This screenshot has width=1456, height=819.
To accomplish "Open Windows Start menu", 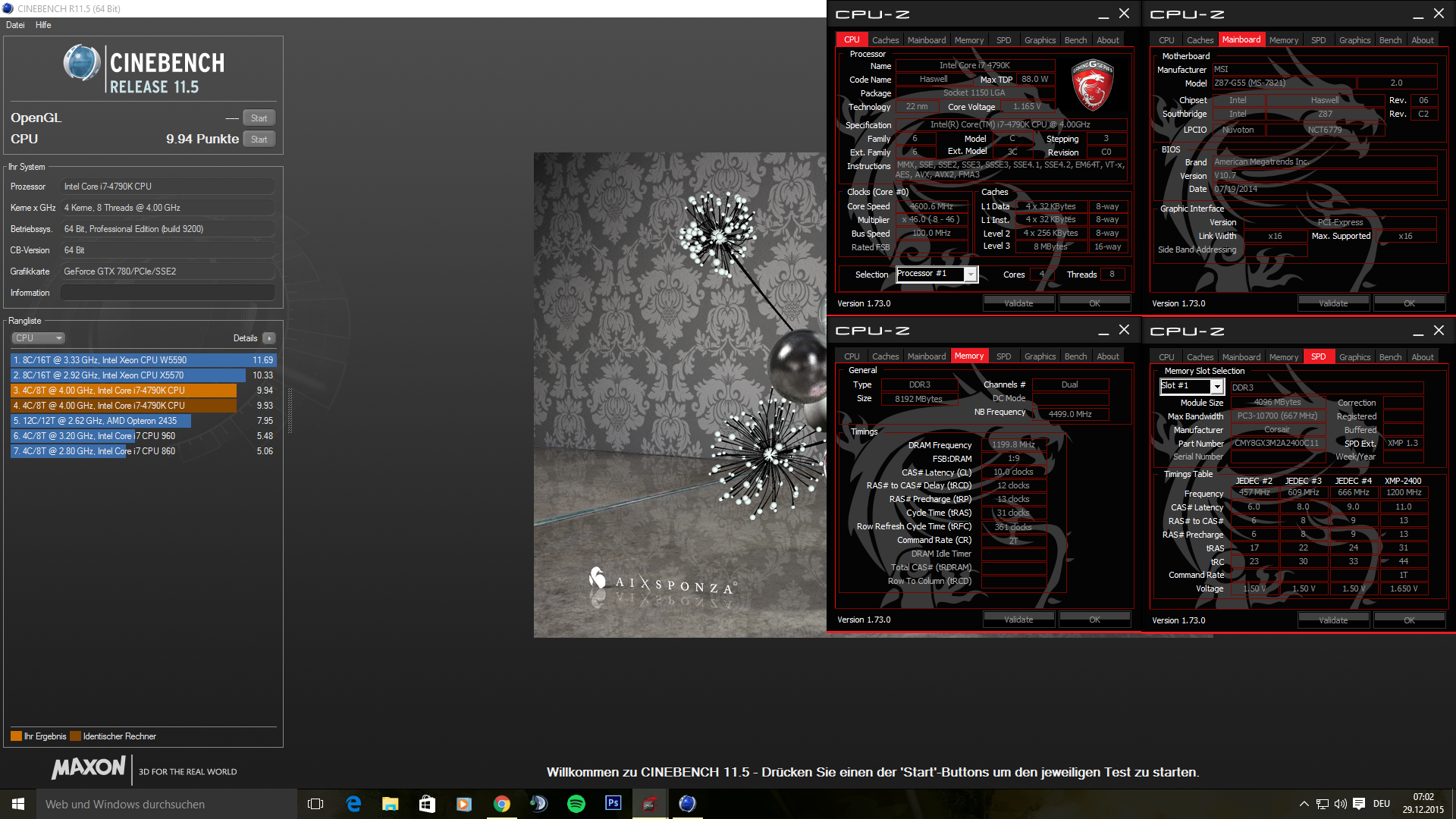I will (18, 804).
